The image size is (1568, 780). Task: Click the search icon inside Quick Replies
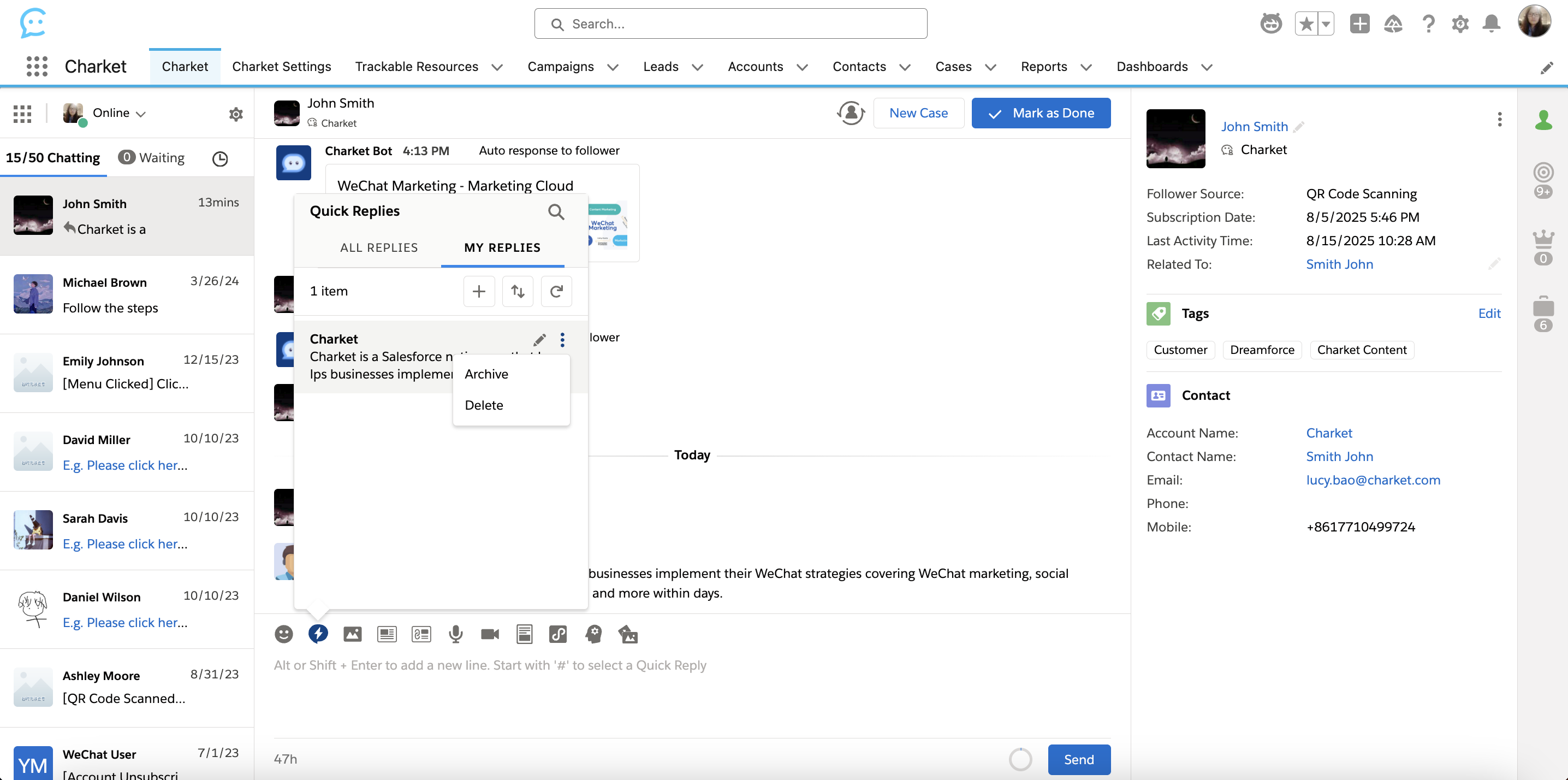556,211
